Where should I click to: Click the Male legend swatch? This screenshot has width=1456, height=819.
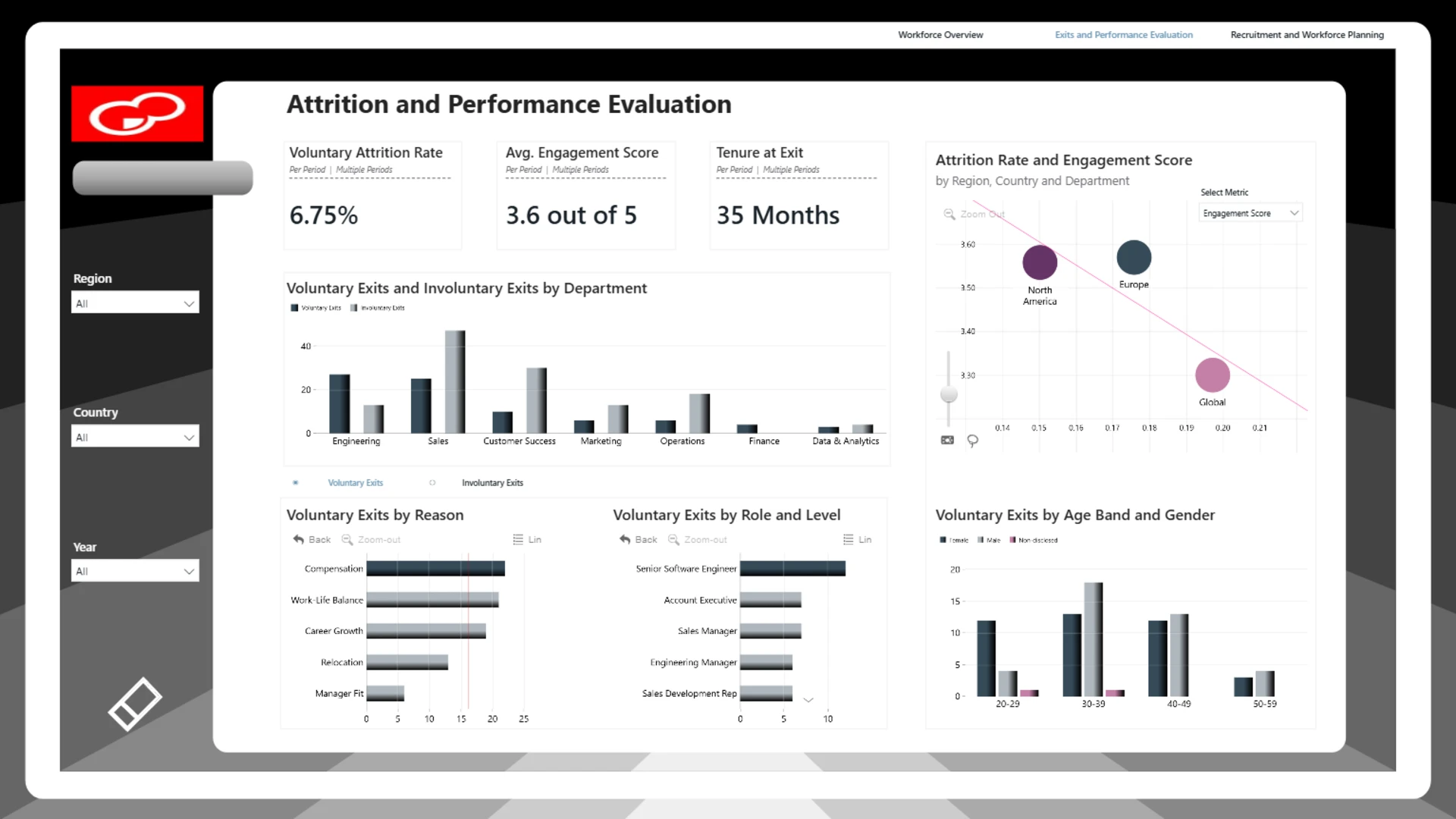tap(981, 541)
